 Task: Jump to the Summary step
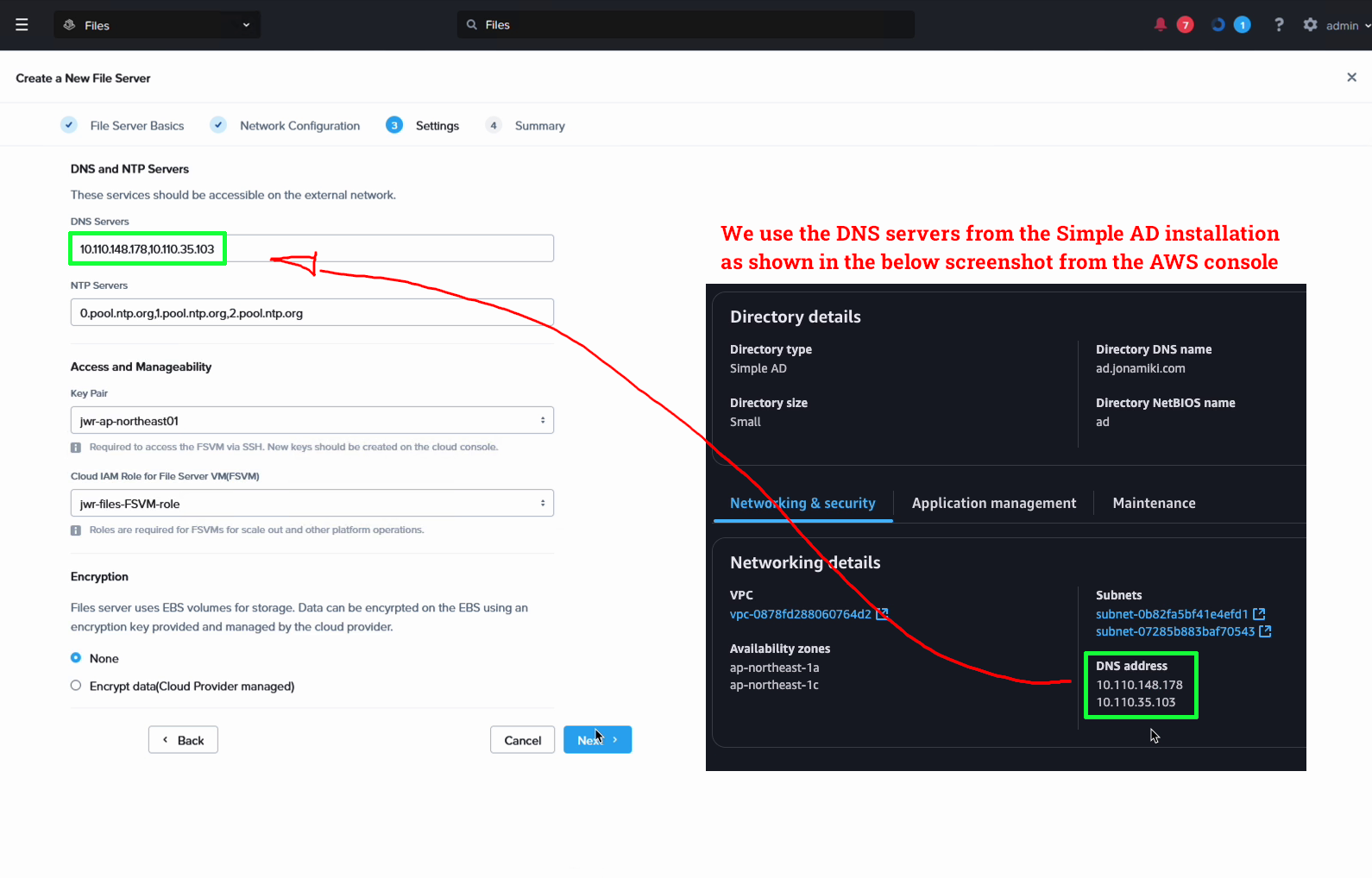pos(526,126)
